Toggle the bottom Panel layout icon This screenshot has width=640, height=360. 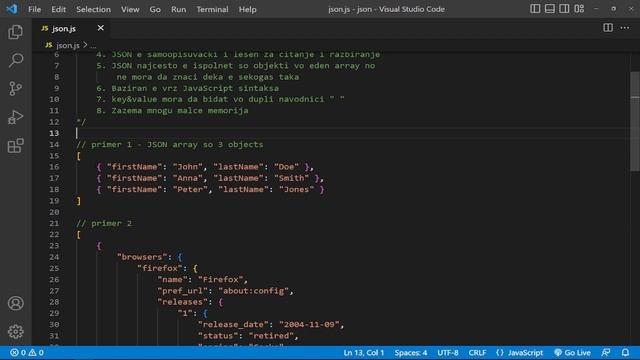point(549,9)
